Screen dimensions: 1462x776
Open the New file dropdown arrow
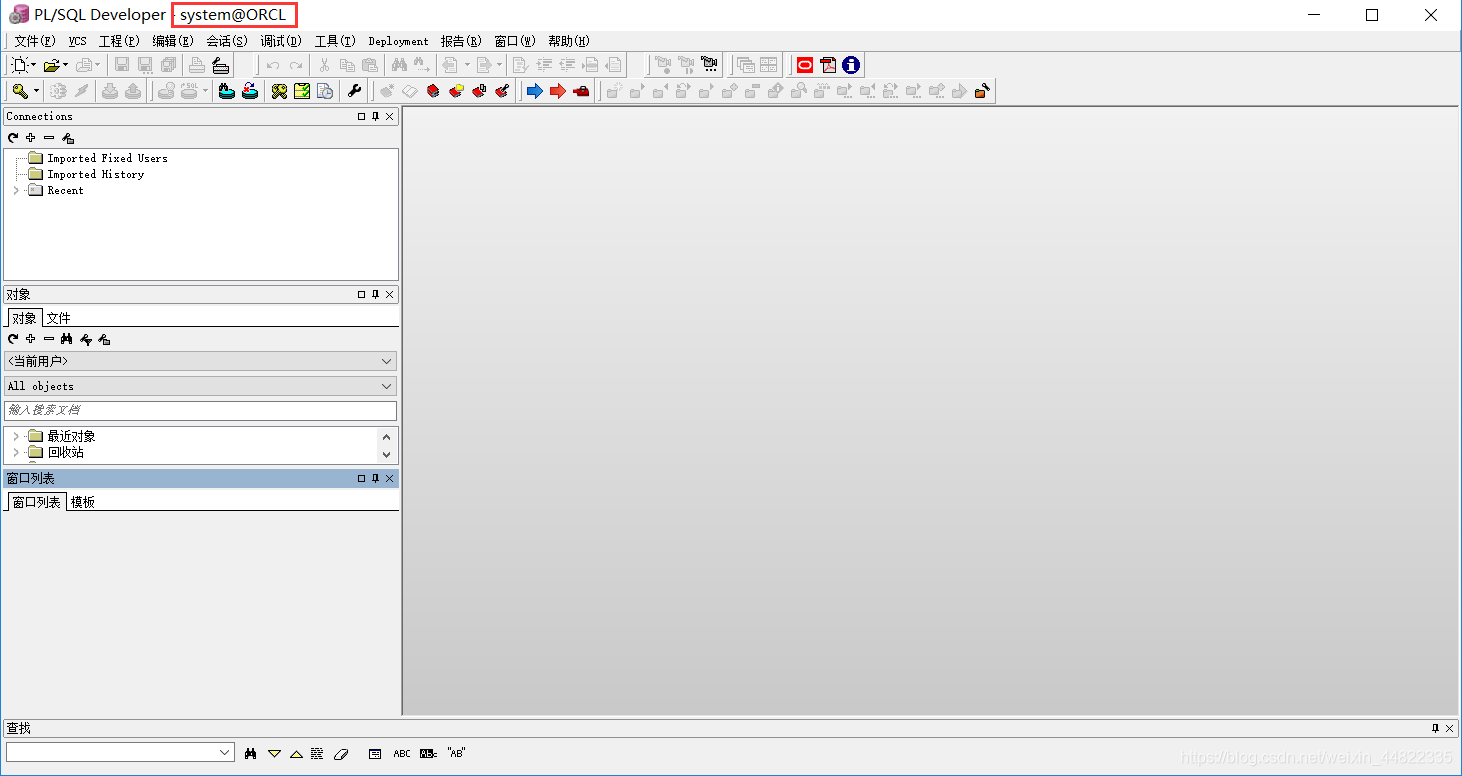tap(33, 65)
